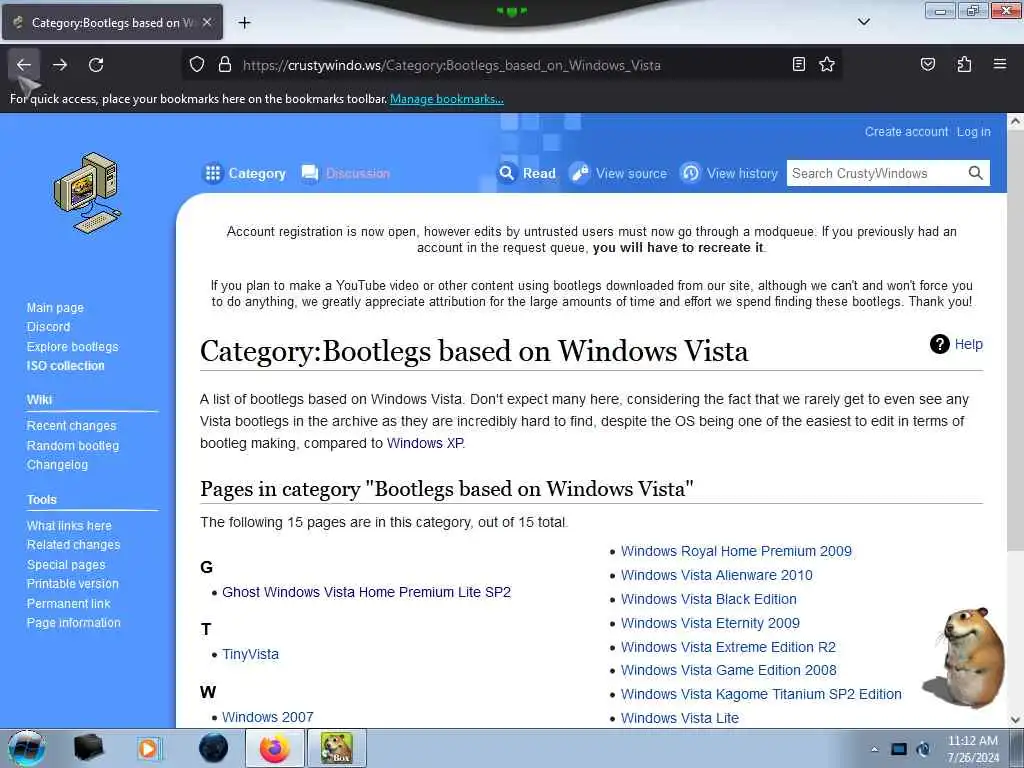Show hidden tray icons arrow
This screenshot has width=1024, height=768.
(x=874, y=749)
